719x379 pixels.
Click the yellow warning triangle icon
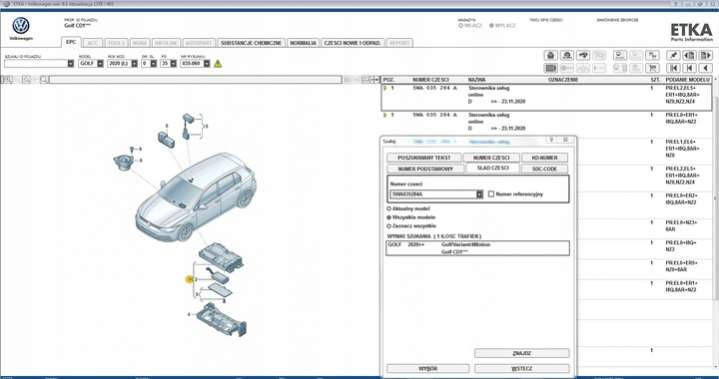[x=218, y=64]
